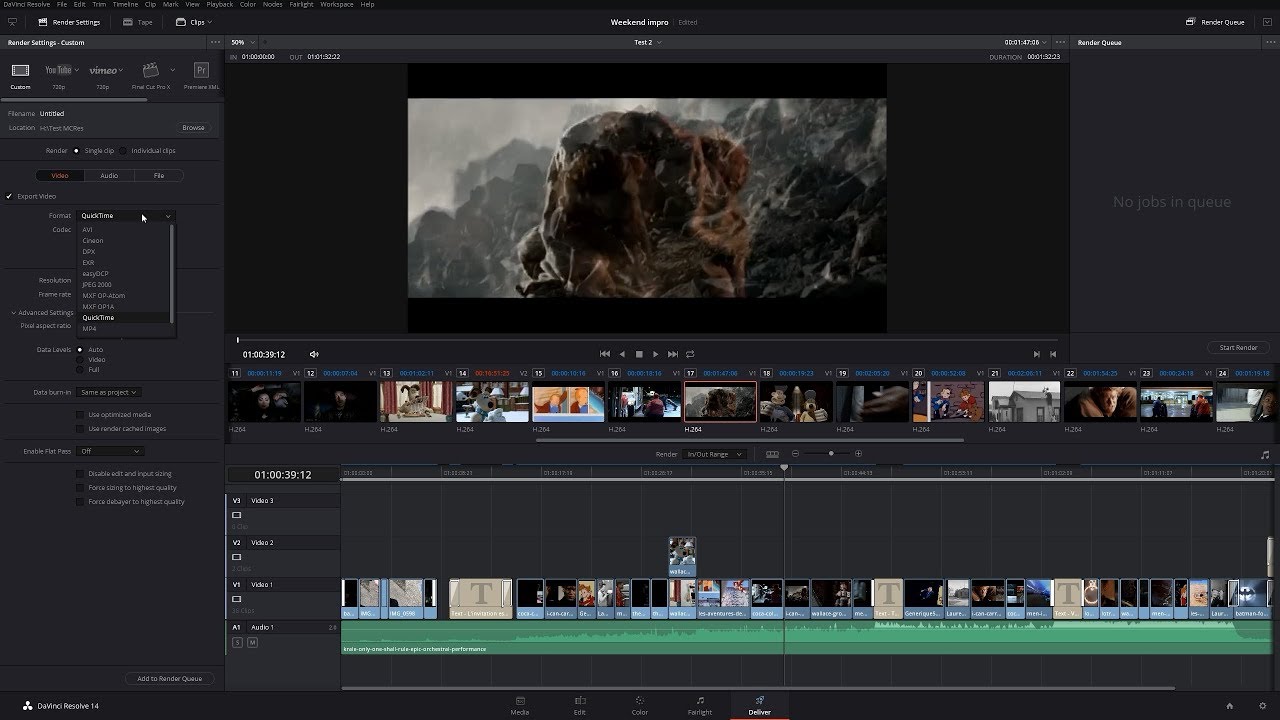This screenshot has height=720, width=1280.
Task: Toggle the Export Video checkbox
Action: tap(9, 196)
